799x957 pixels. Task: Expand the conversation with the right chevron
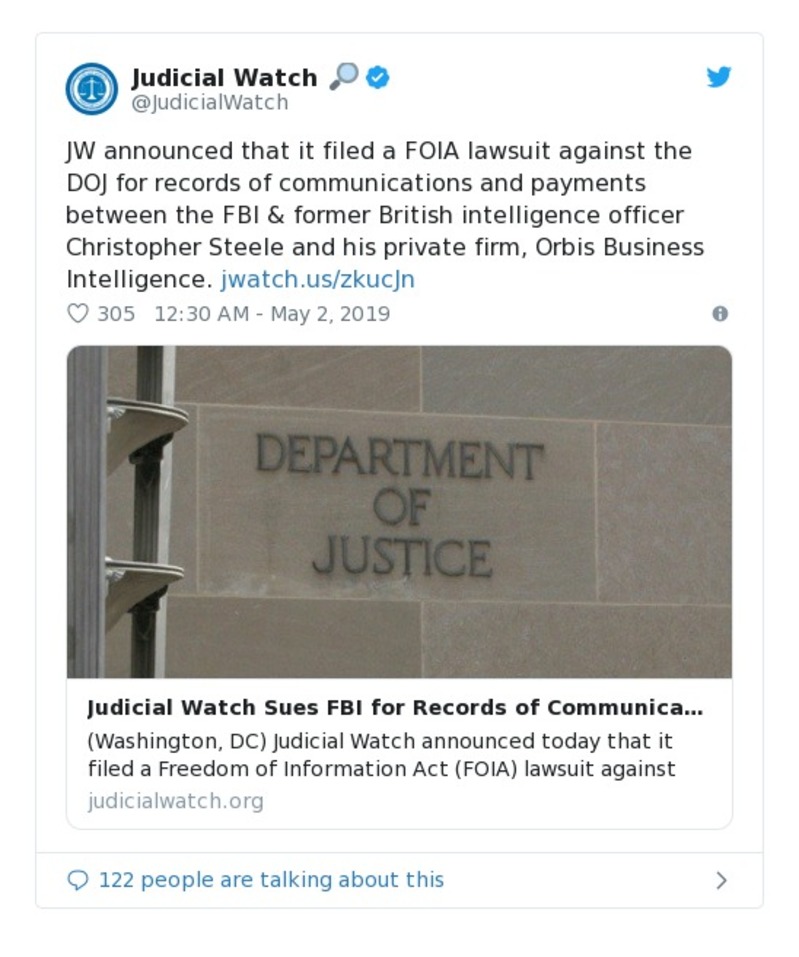(x=721, y=880)
